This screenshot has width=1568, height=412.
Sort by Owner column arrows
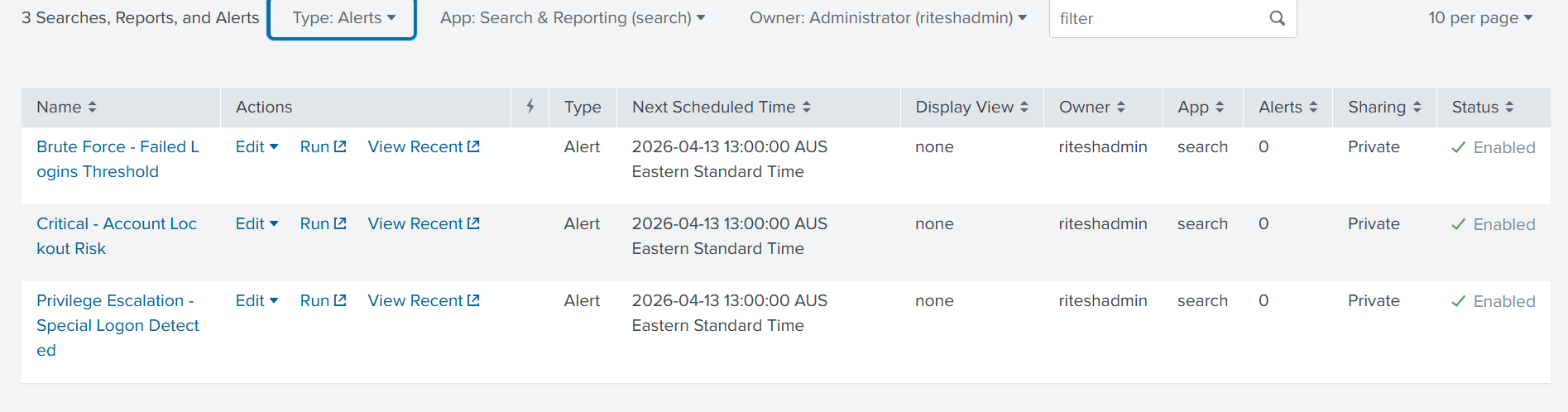[1121, 108]
